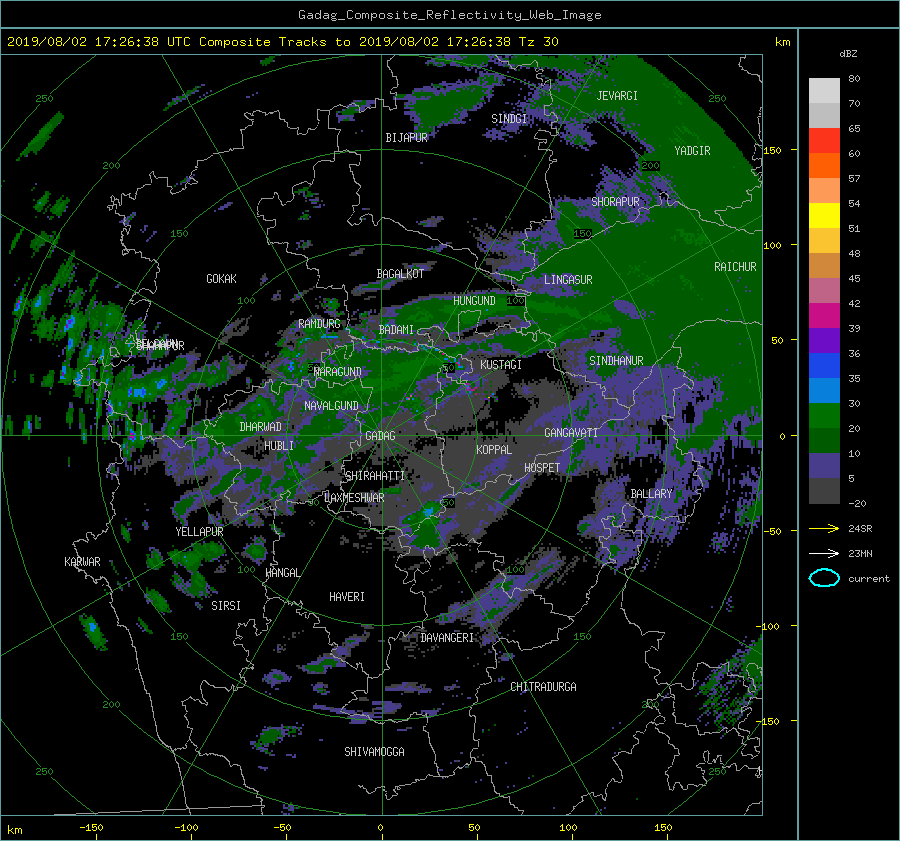Click the HAVERI city label
The height and width of the screenshot is (841, 900).
tap(347, 597)
